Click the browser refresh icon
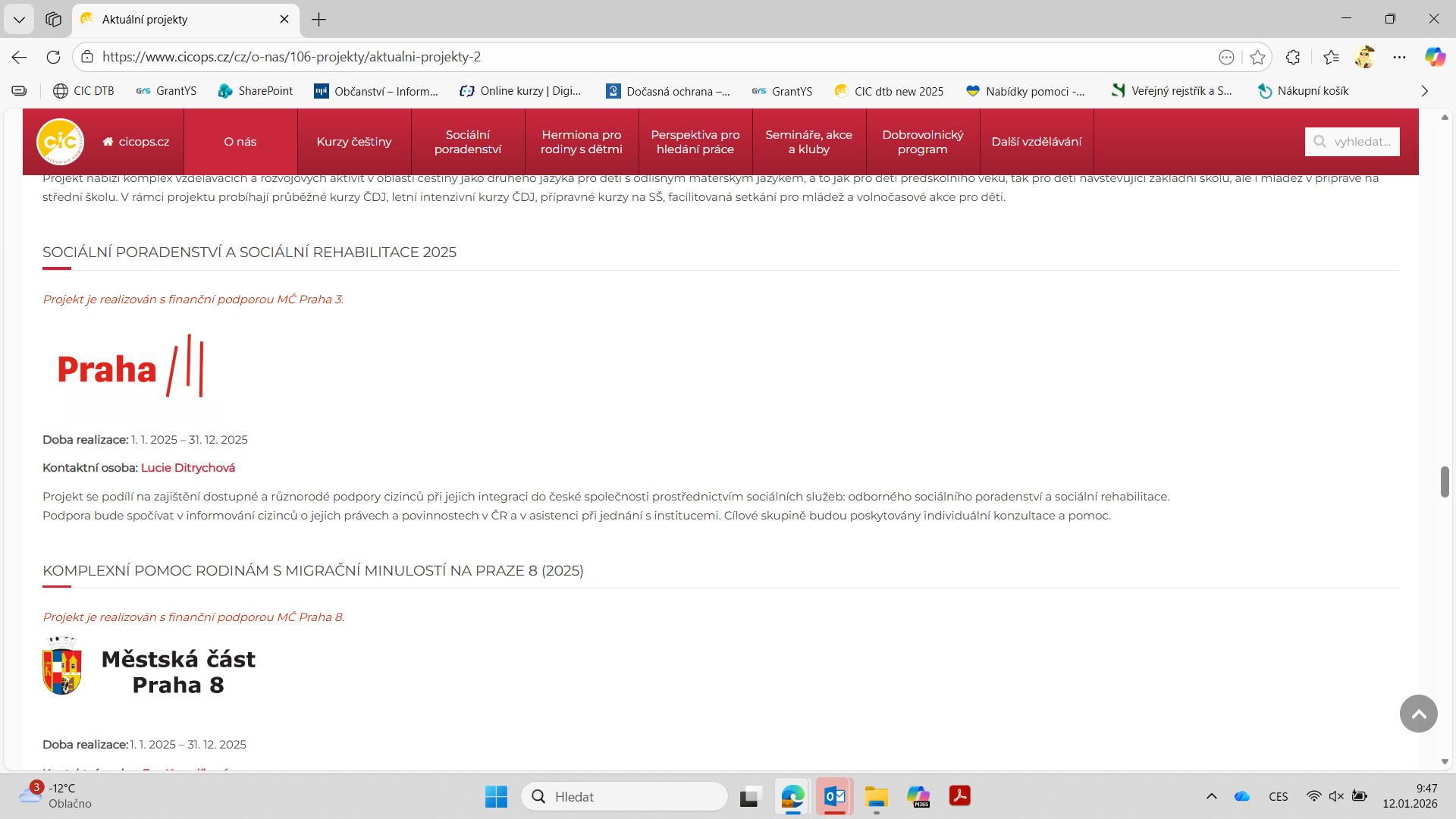1456x819 pixels. point(53,57)
